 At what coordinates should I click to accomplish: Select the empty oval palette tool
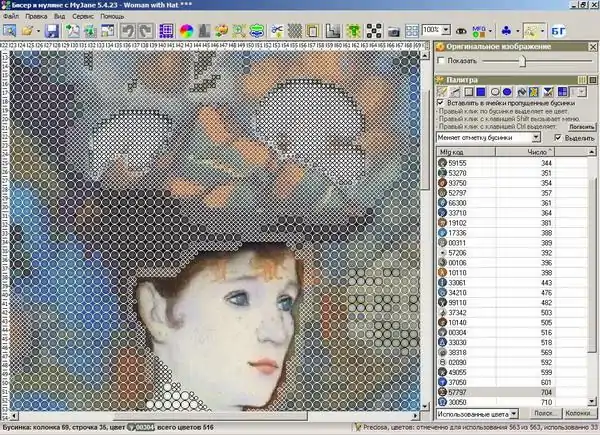coord(495,92)
